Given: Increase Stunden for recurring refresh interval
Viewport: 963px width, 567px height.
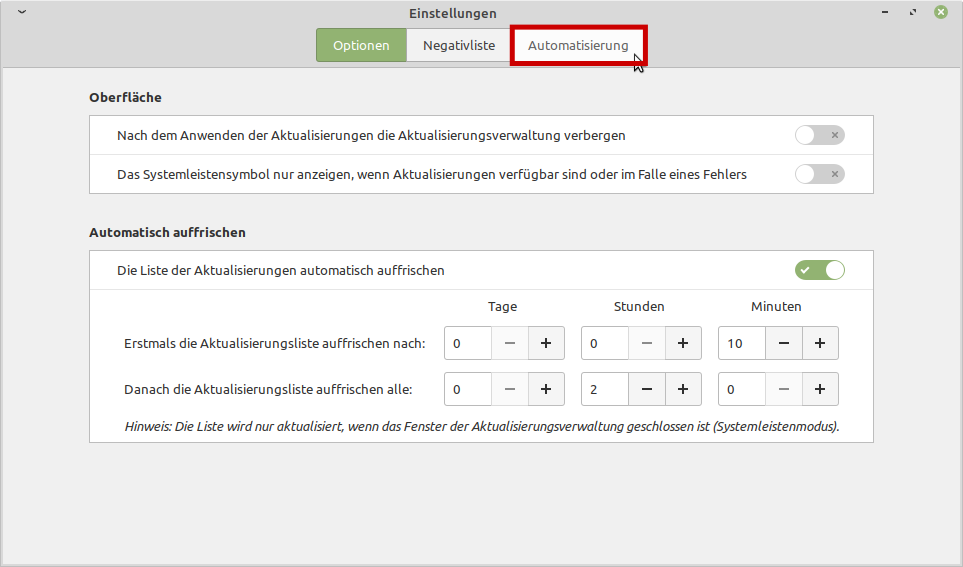Looking at the screenshot, I should pos(683,389).
